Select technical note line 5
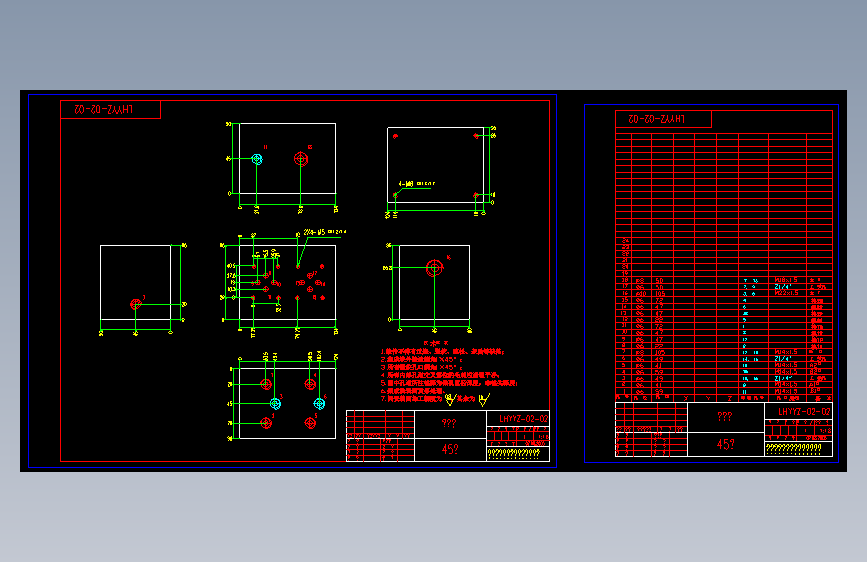This screenshot has height=562, width=867. point(449,383)
